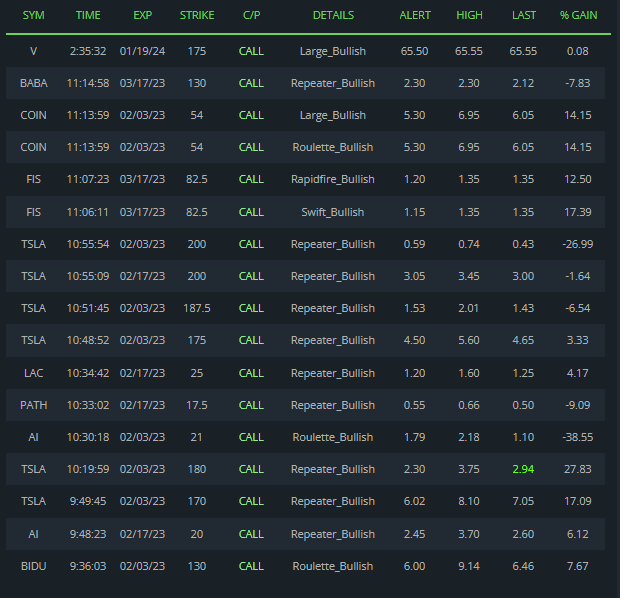Click the PATH symbol cell
Screen dimensions: 620x598
pyautogui.click(x=34, y=405)
